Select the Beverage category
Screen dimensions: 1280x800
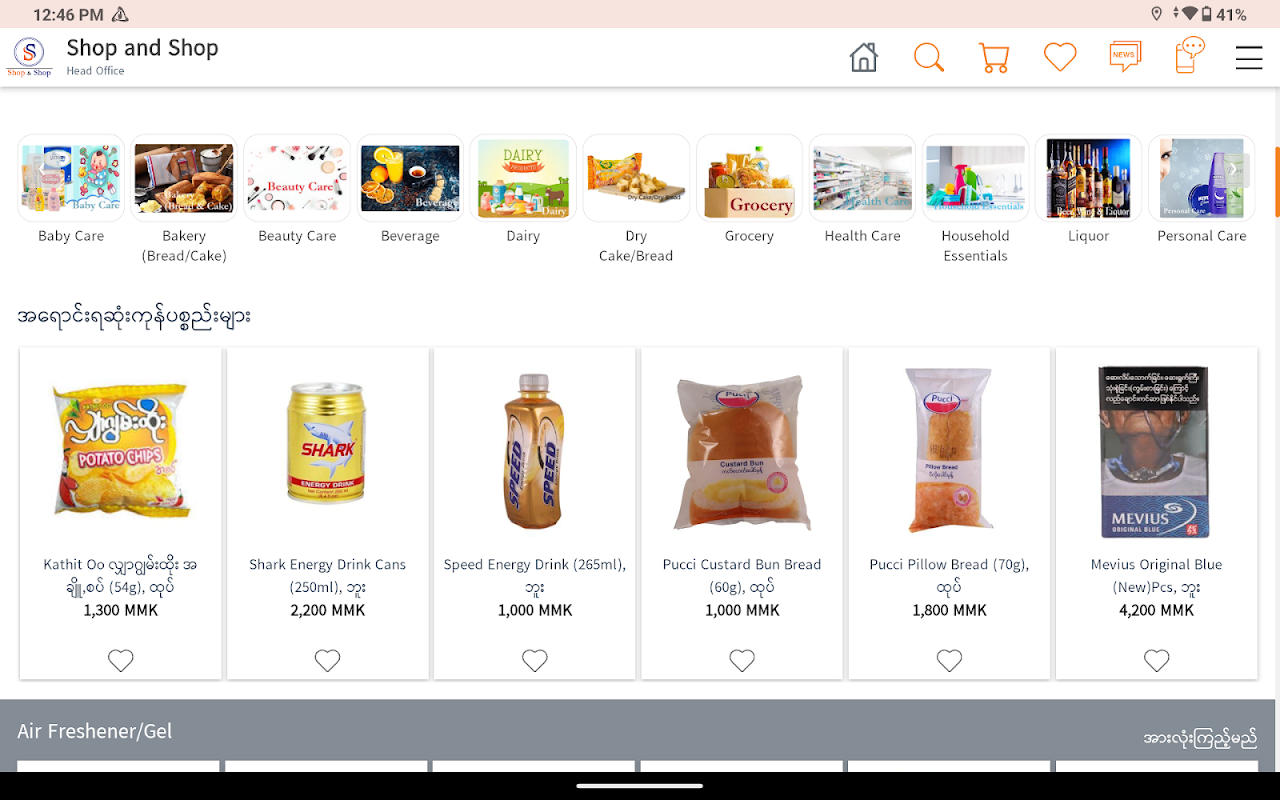[410, 191]
